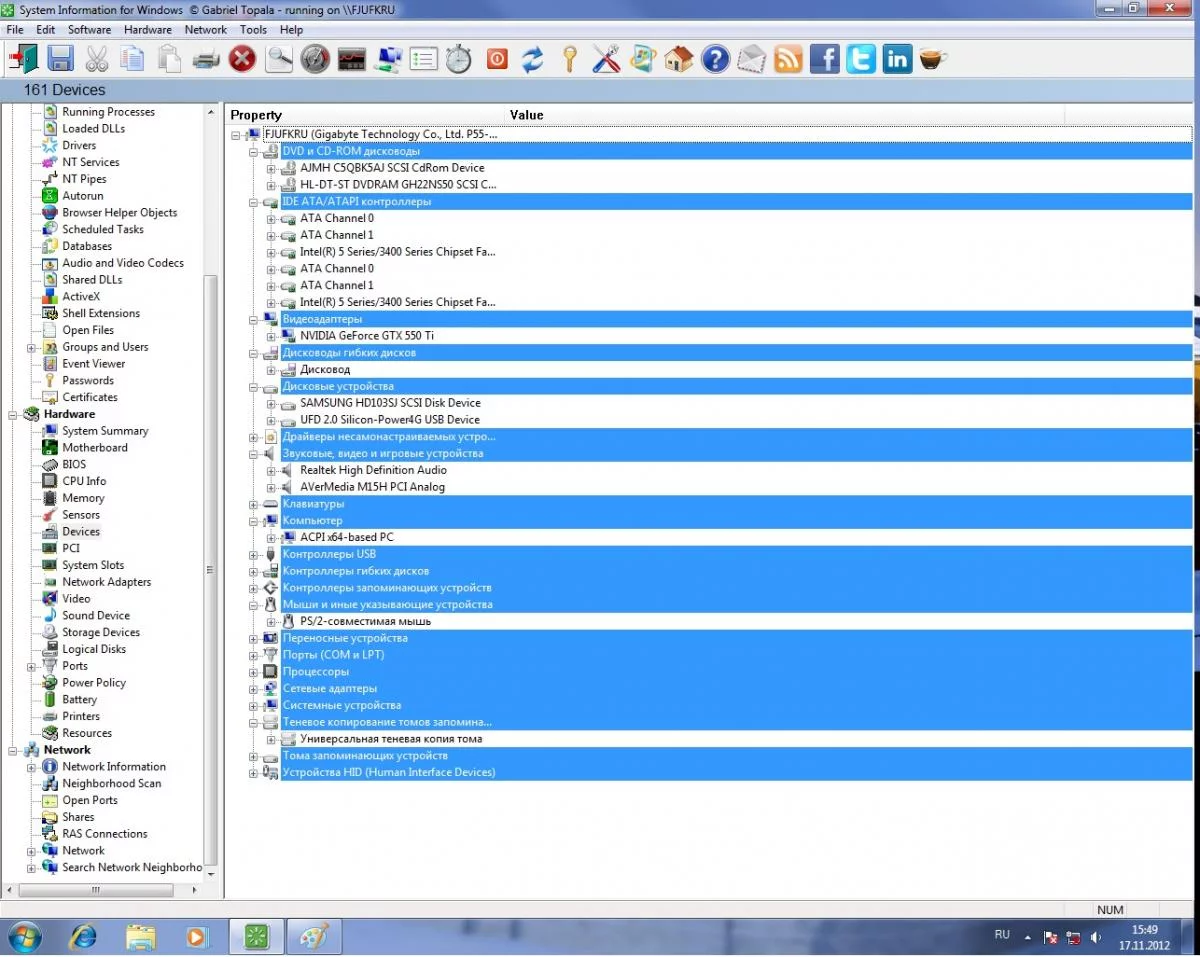Open the blue question mark help icon
1200x957 pixels.
[x=714, y=59]
